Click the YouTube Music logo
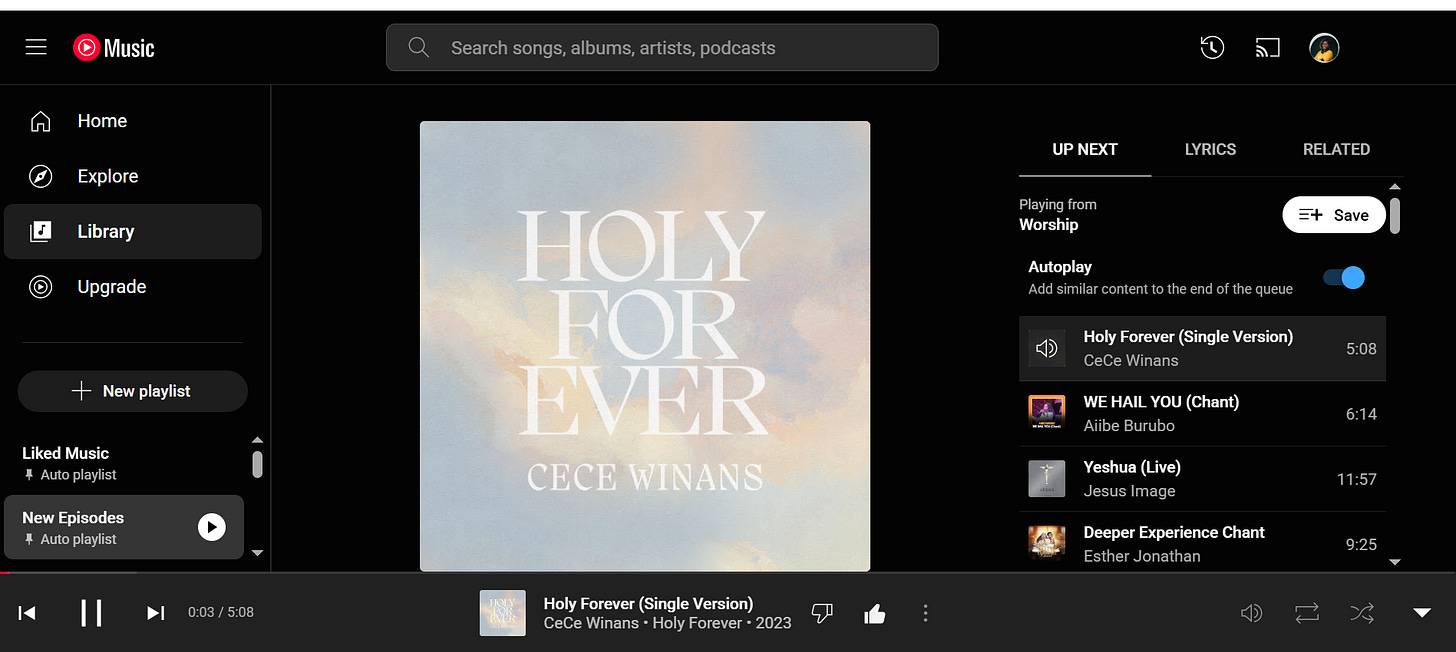1456x652 pixels. [x=114, y=47]
